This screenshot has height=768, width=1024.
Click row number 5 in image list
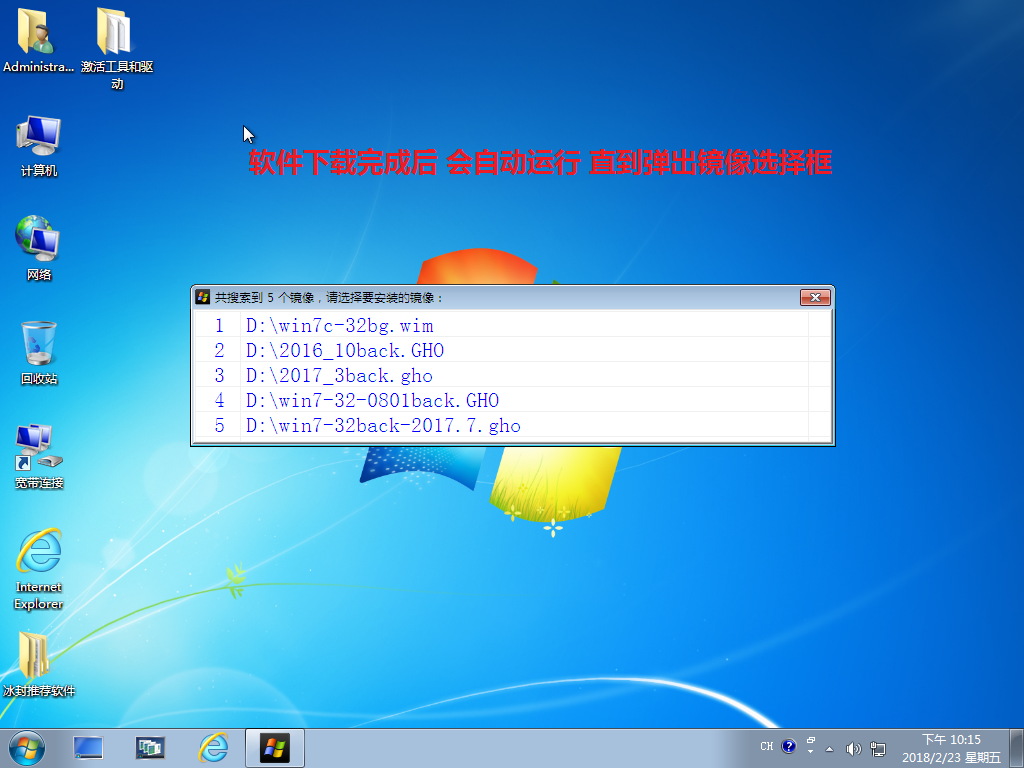click(219, 426)
